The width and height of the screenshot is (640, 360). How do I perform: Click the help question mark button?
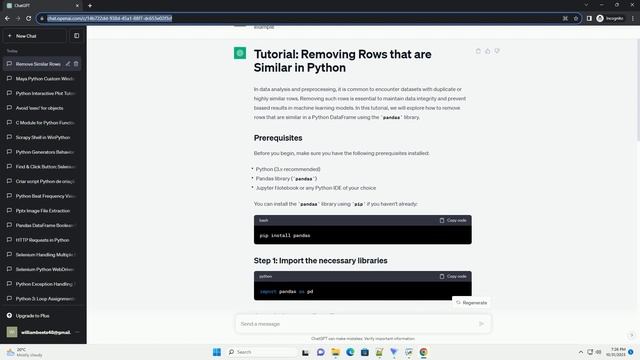(631, 336)
